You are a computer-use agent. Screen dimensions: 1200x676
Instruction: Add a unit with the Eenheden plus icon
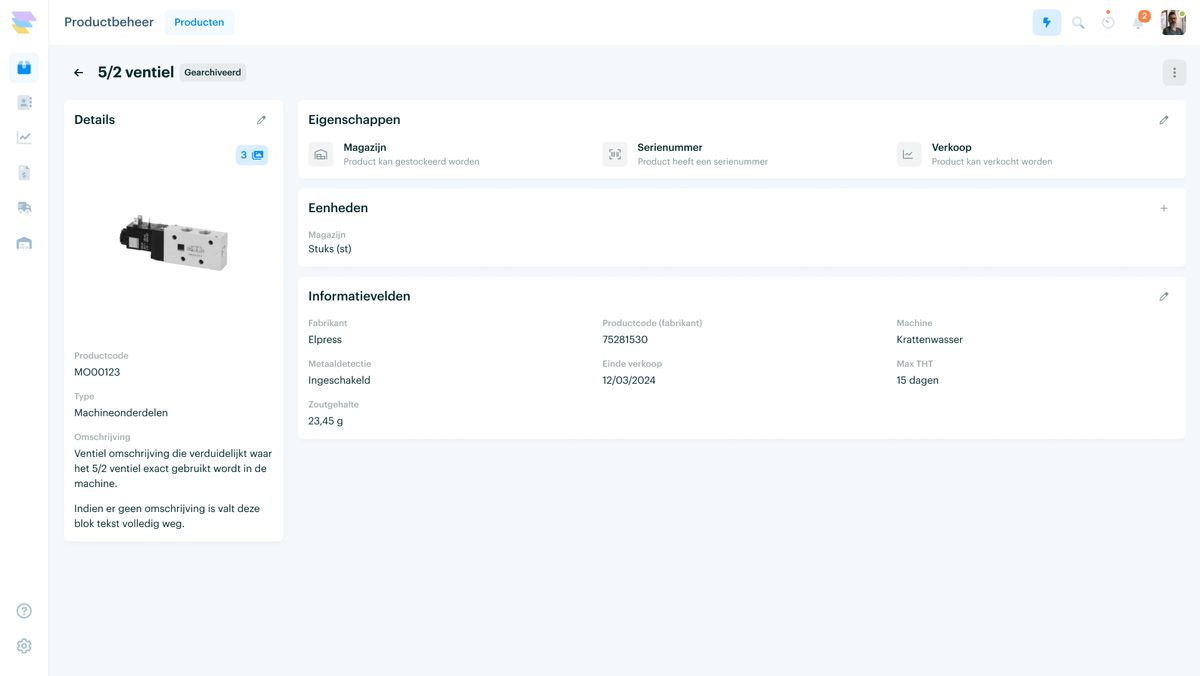[1164, 209]
